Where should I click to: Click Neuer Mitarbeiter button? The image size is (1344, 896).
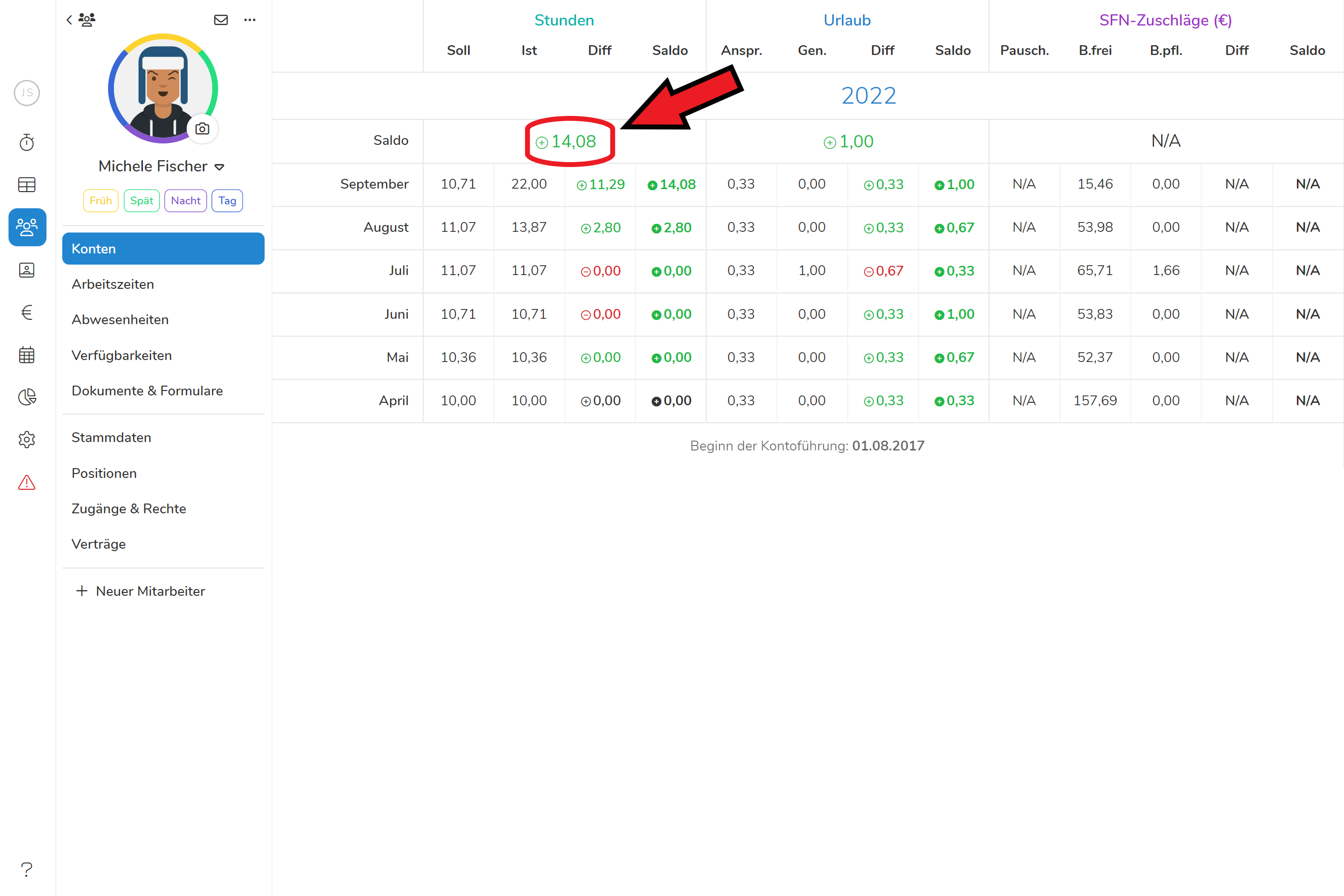pyautogui.click(x=140, y=591)
